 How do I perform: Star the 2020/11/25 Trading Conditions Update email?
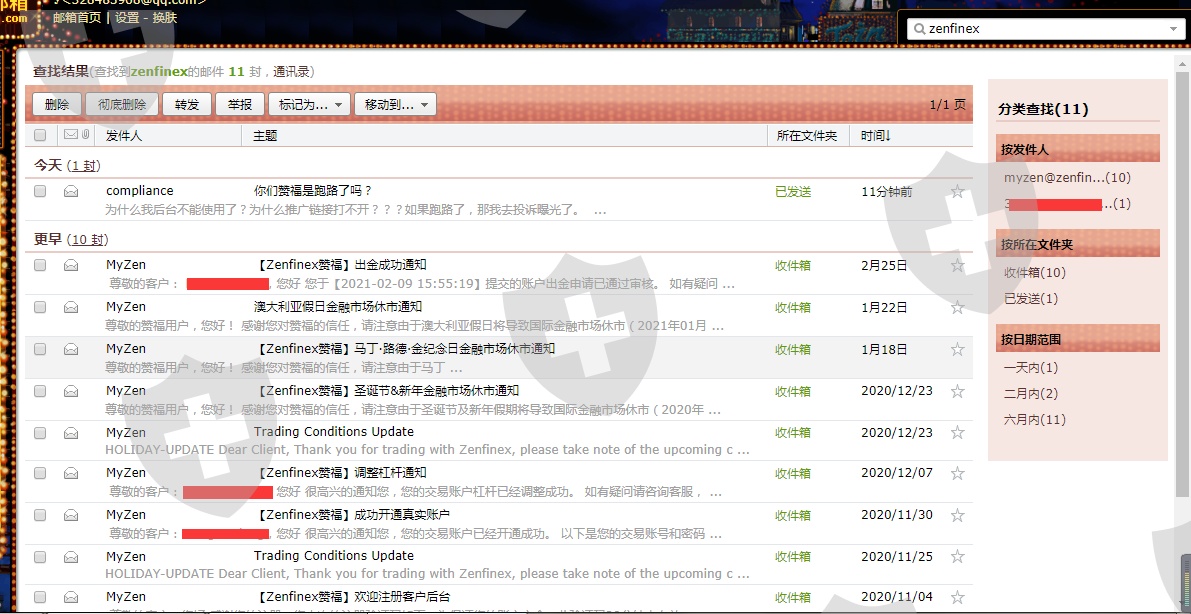[957, 556]
